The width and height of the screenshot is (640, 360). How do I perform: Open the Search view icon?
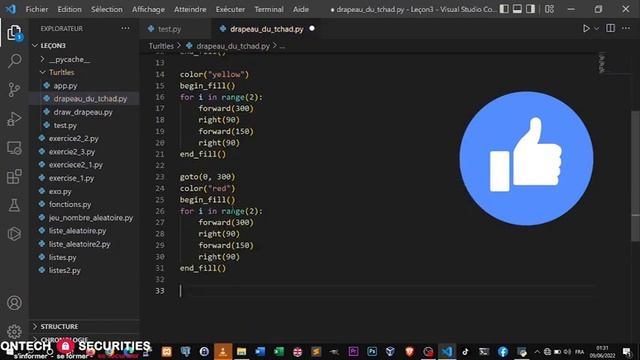(14, 61)
